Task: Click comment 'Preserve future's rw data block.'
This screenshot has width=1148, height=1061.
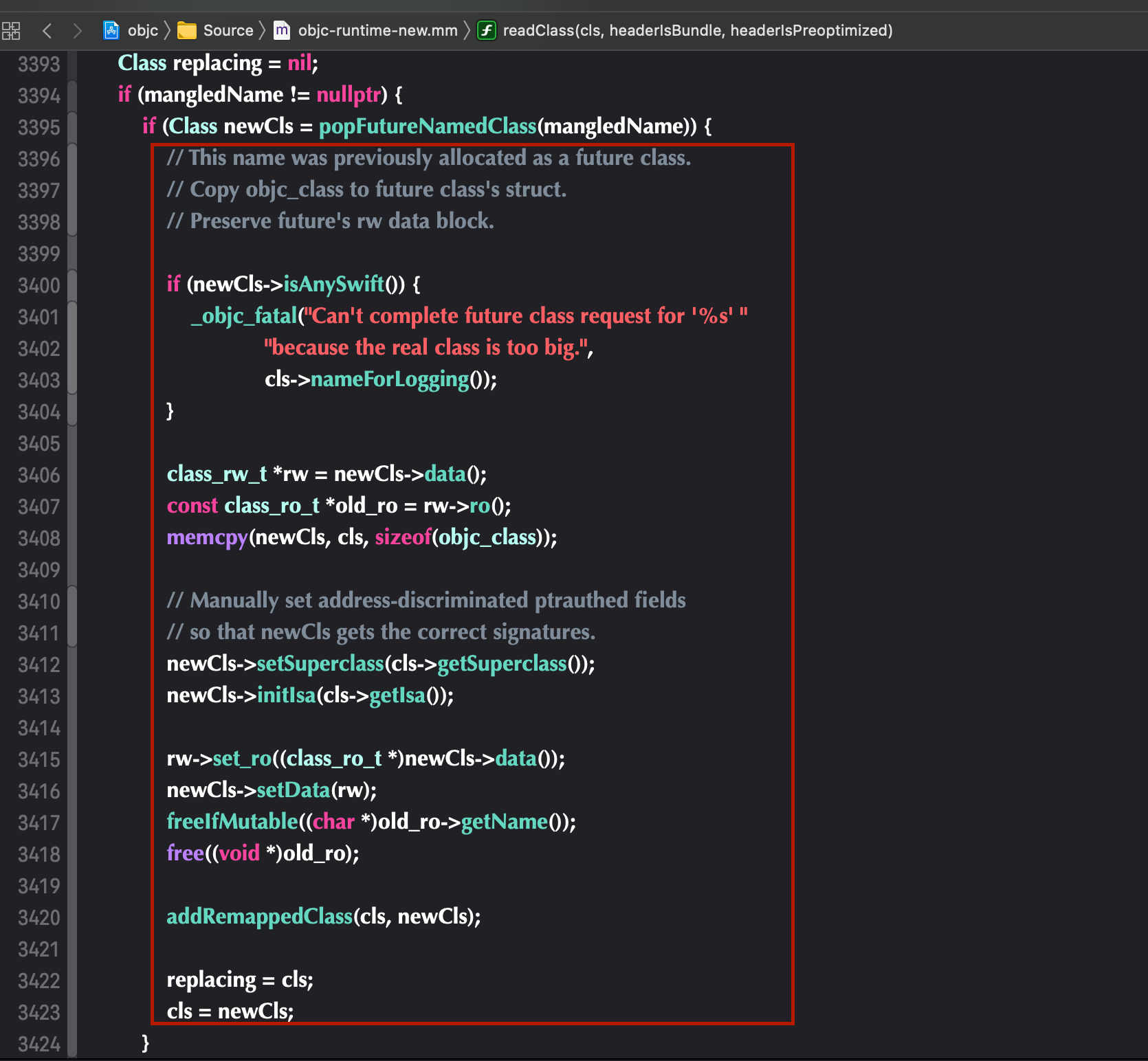Action: tap(331, 221)
